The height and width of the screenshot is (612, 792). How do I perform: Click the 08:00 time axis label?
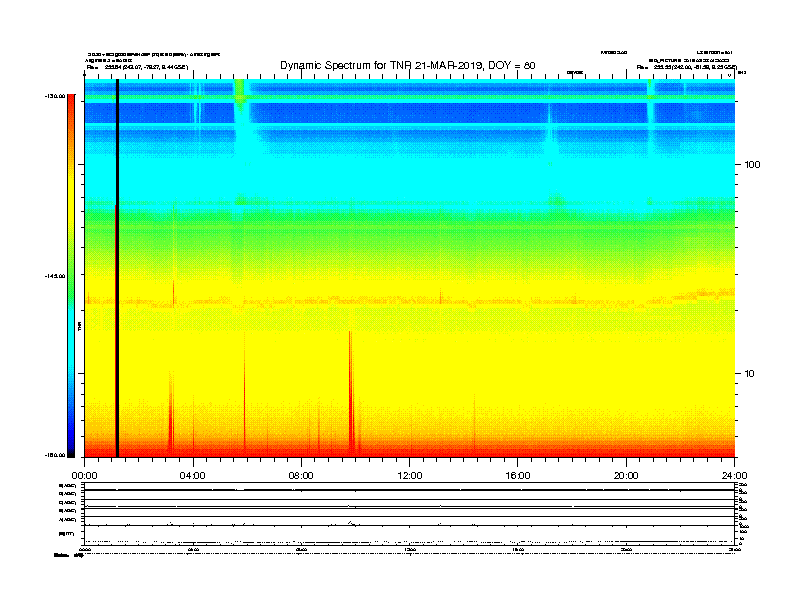tap(301, 476)
